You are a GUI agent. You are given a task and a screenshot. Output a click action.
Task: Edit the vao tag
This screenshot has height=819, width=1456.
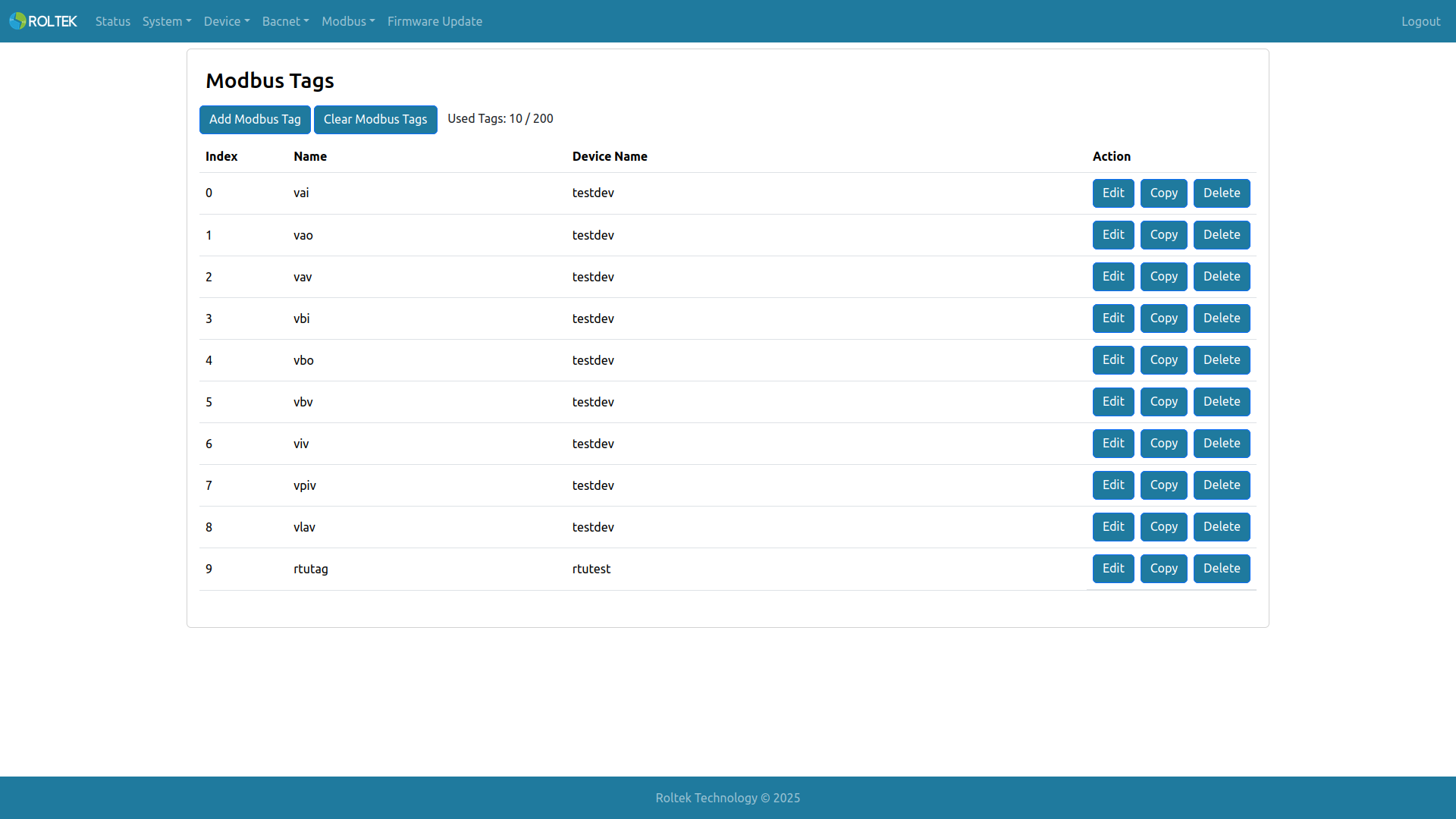[1113, 234]
